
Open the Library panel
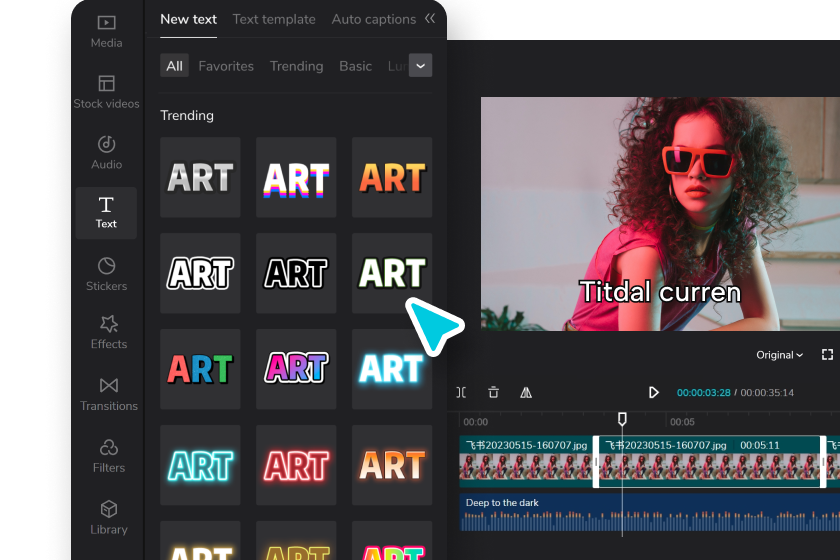pyautogui.click(x=108, y=518)
